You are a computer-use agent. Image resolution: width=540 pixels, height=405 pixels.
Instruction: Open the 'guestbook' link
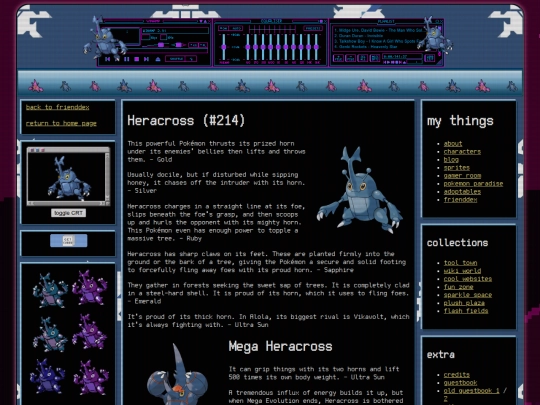pyautogui.click(x=460, y=383)
